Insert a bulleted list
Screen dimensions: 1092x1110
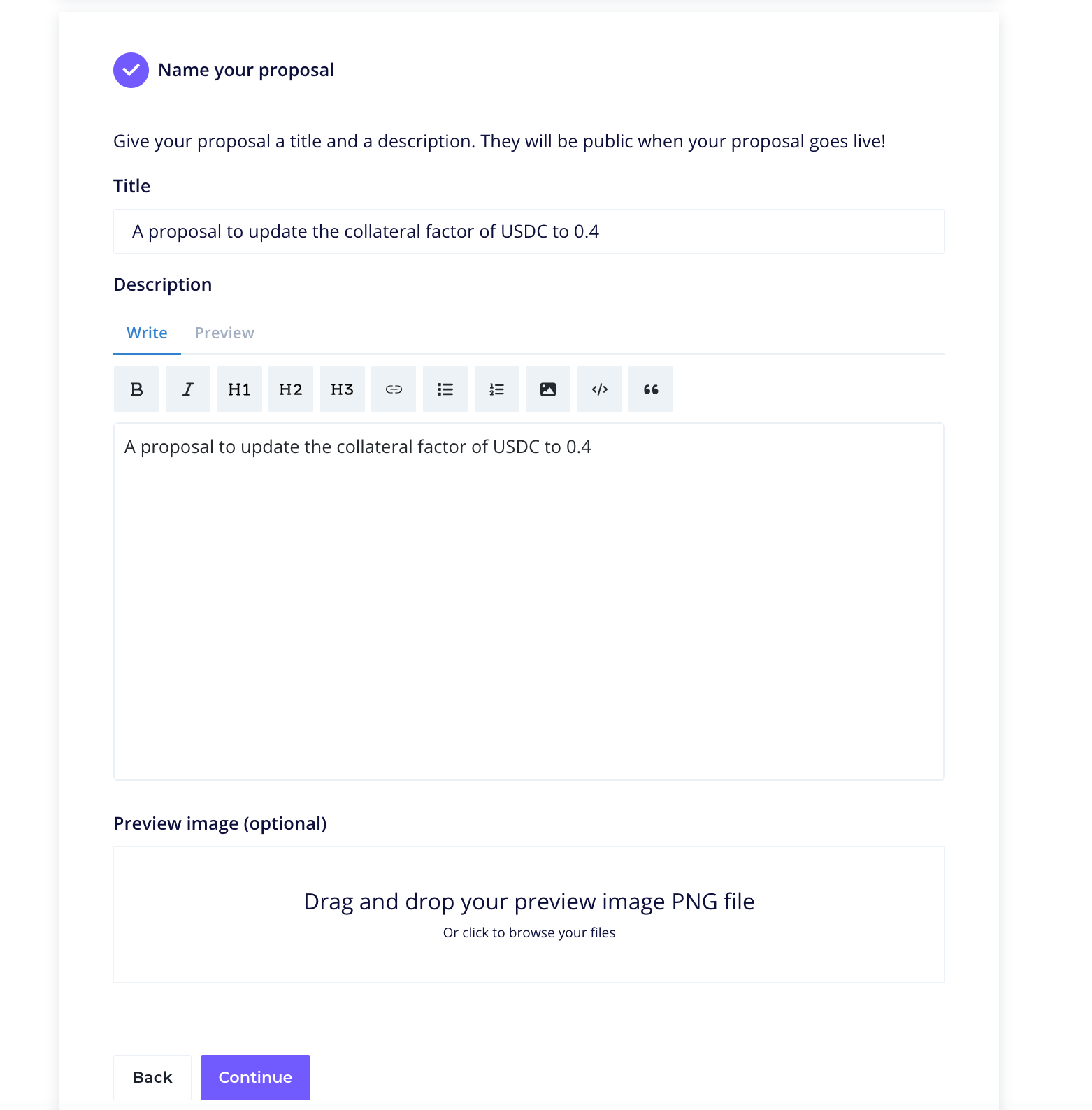[445, 389]
